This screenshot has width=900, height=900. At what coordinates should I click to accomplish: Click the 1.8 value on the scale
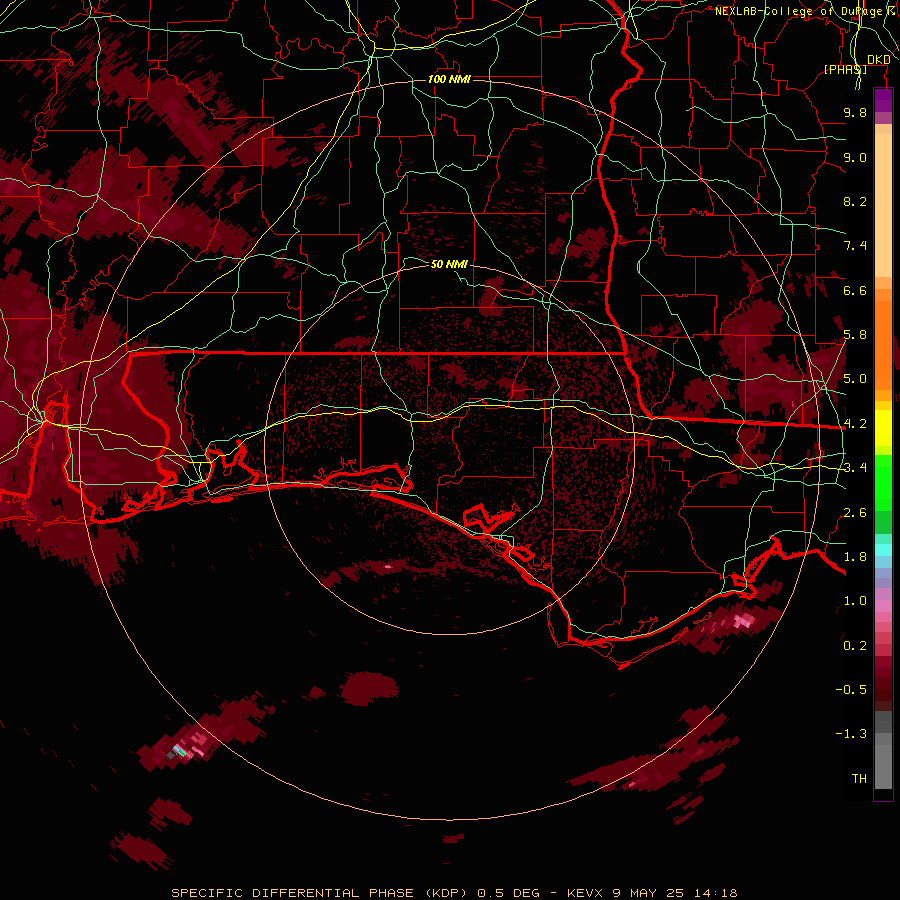tap(855, 557)
